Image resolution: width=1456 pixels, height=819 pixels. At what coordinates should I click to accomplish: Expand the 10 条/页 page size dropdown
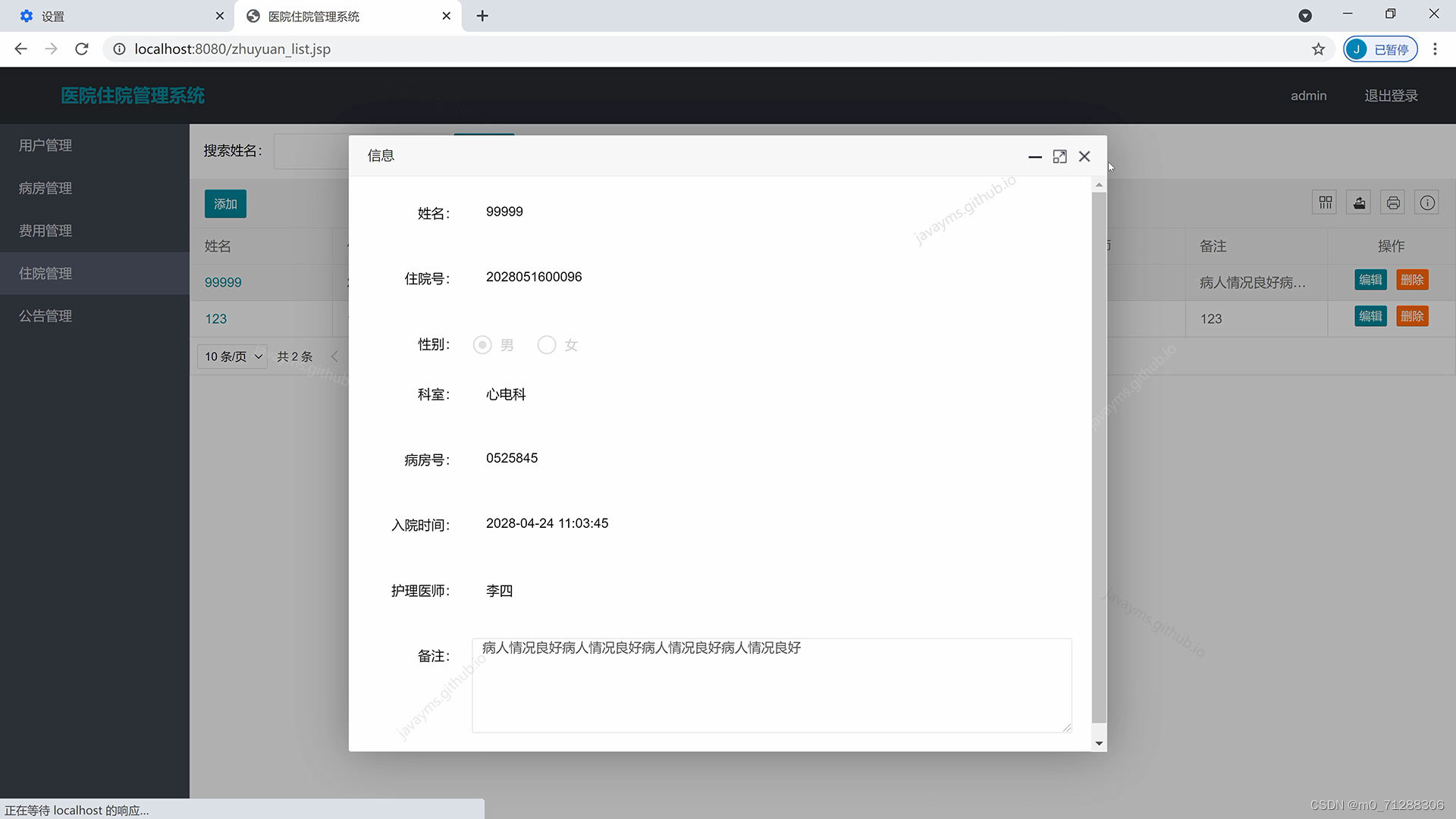232,356
